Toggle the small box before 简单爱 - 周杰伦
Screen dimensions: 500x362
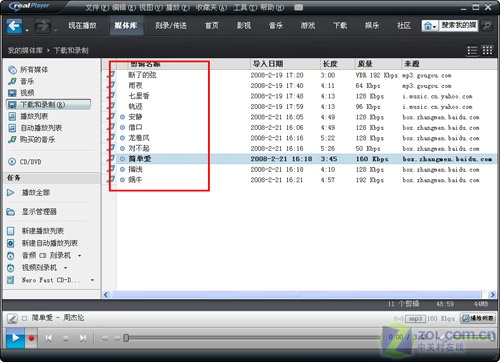pos(24,318)
